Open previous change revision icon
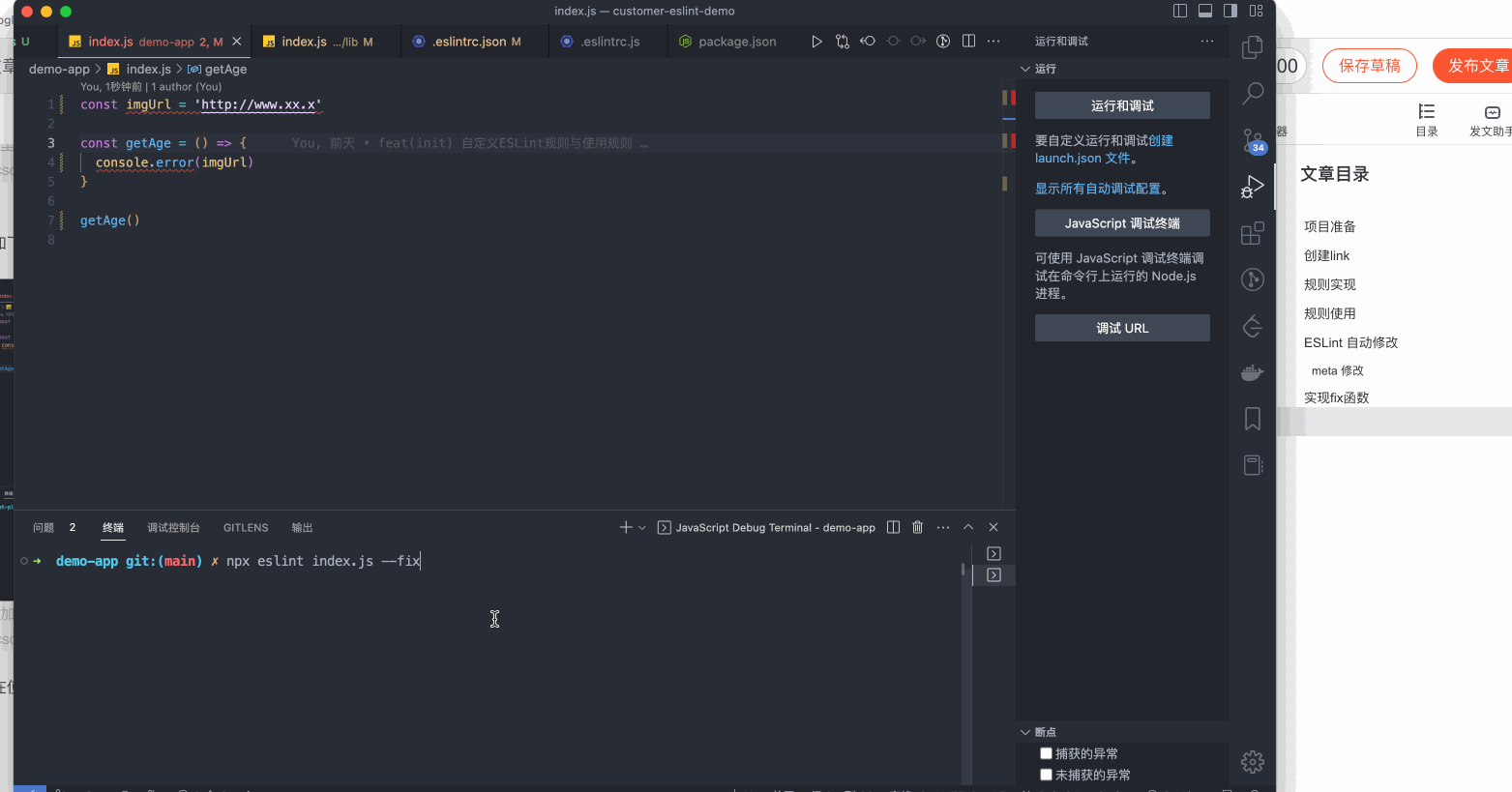Screen dimensions: 1512x792 868,42
